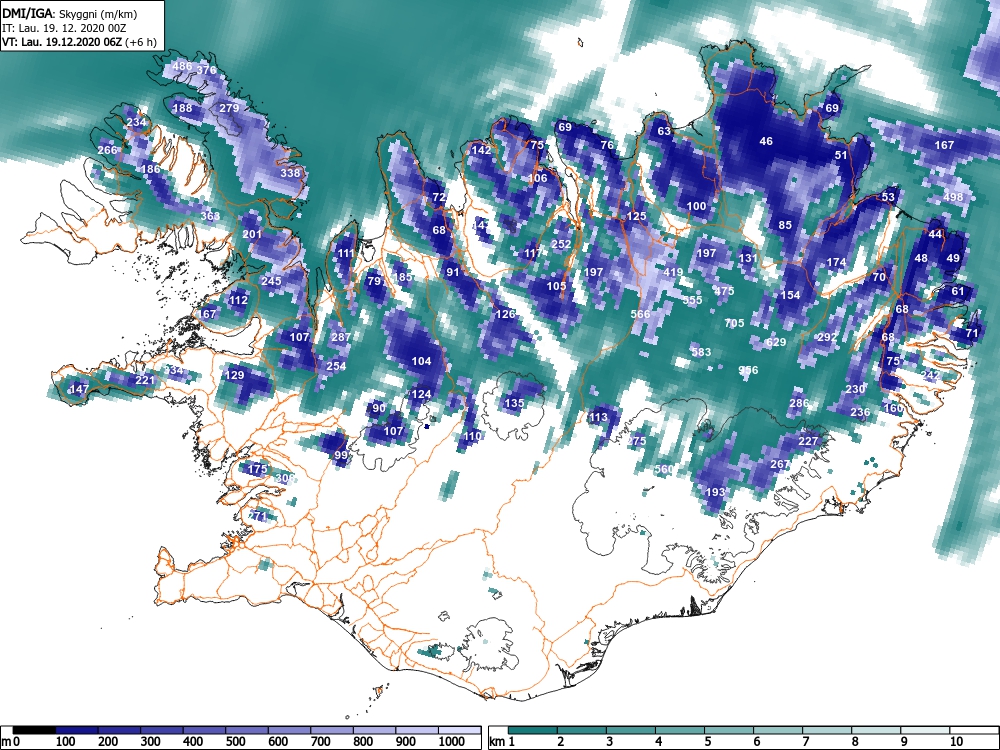
Task: Click the legend swatch between 9 and 10 km
Action: [x=925, y=730]
